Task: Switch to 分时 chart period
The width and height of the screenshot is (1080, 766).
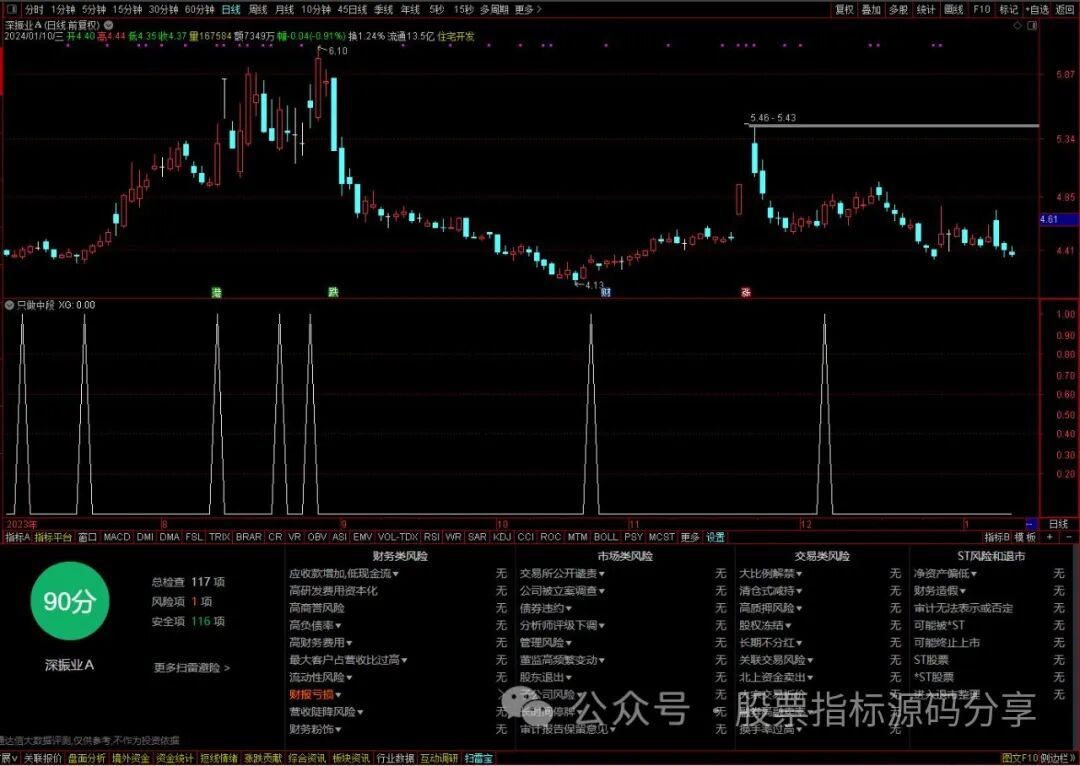Action: pos(34,10)
